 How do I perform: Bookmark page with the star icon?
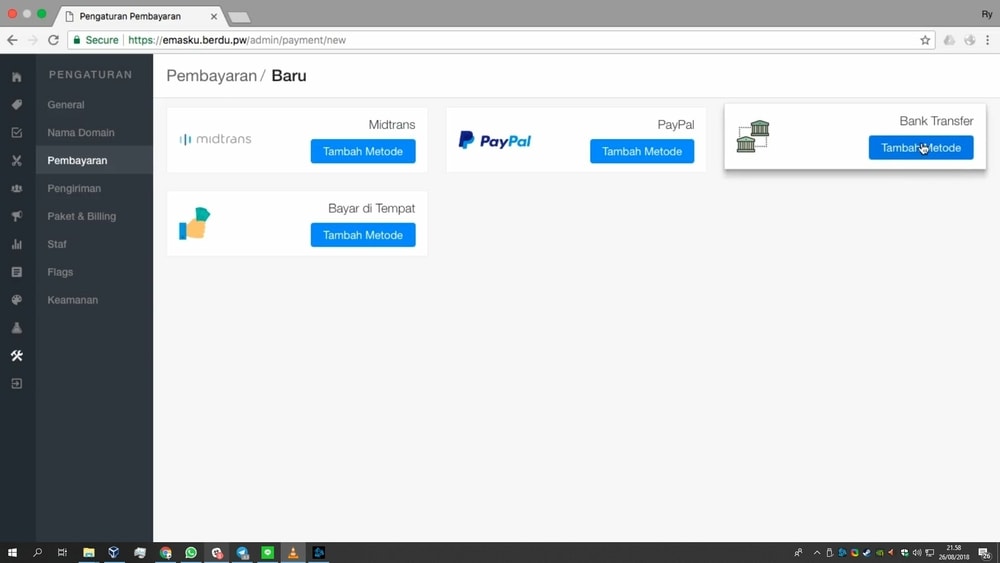(x=925, y=40)
